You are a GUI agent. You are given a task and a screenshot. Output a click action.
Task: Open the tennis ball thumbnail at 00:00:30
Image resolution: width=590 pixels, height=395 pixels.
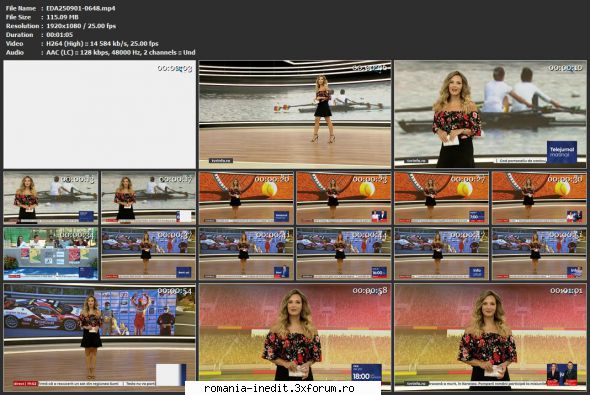point(539,198)
